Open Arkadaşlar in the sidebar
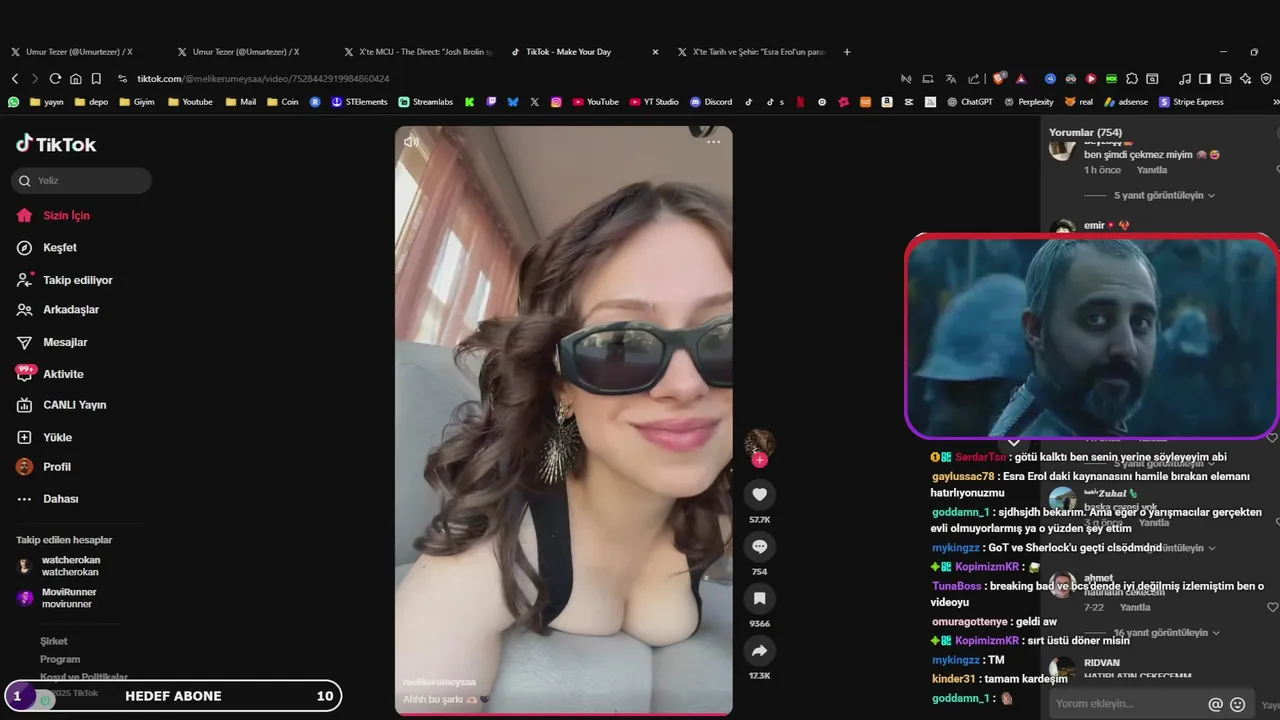This screenshot has height=720, width=1280. point(57,309)
